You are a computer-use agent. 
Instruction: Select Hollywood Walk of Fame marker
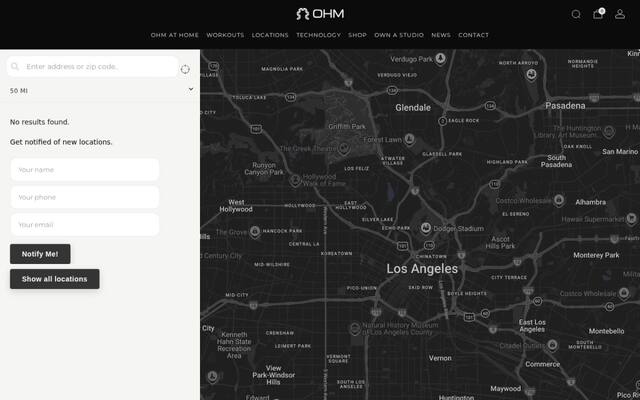point(295,180)
